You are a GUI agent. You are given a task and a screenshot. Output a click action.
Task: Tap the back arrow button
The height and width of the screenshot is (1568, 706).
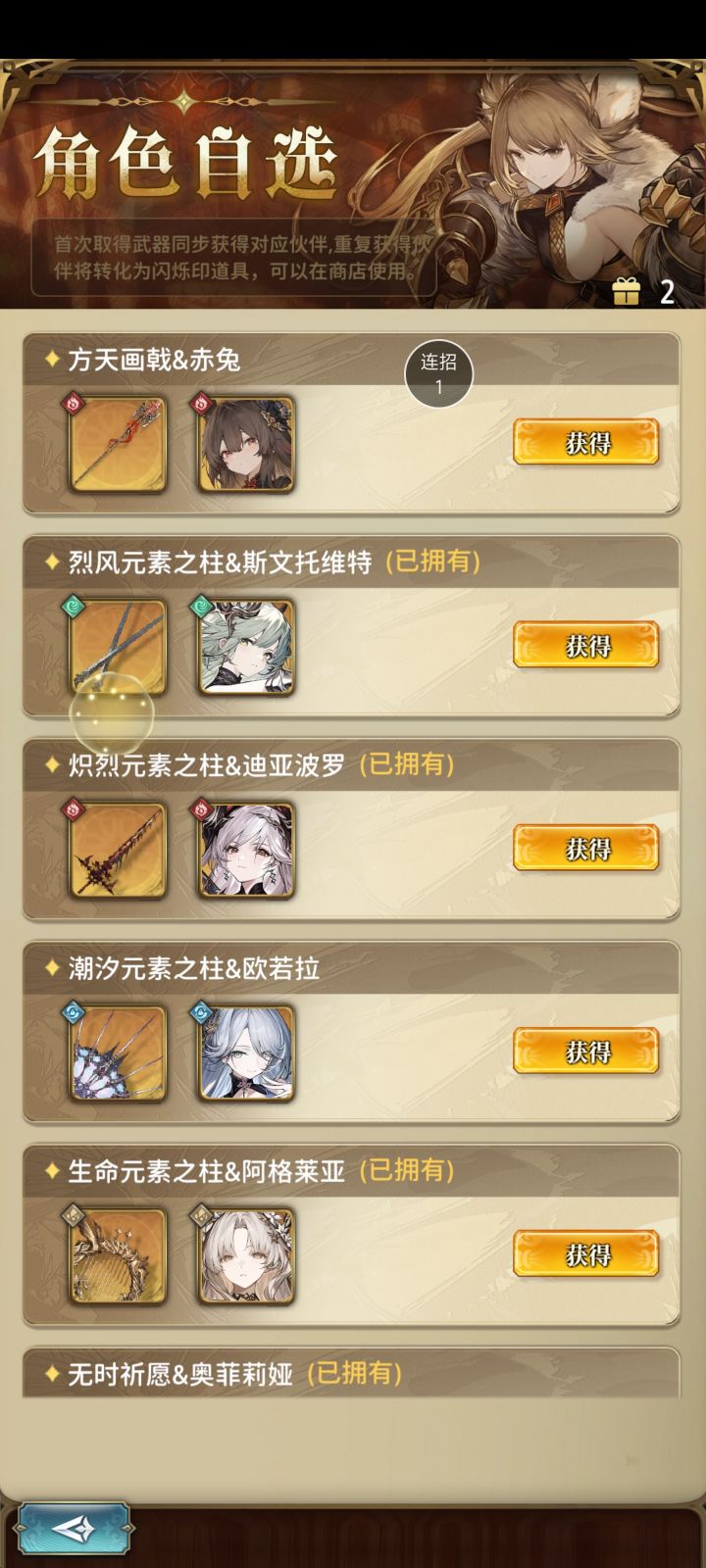pyautogui.click(x=75, y=1529)
